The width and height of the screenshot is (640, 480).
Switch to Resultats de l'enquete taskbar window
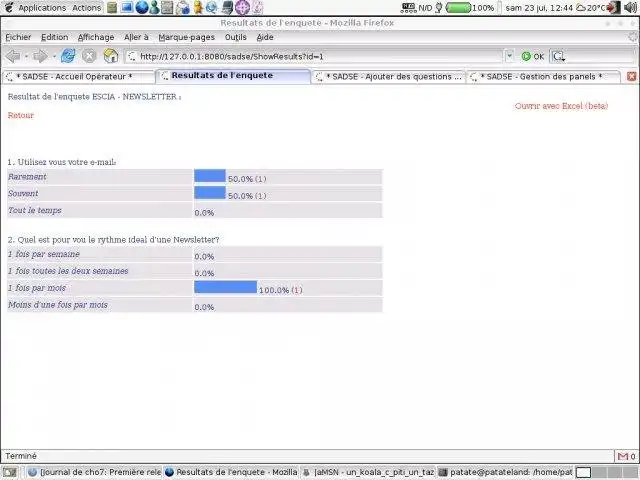(231, 472)
